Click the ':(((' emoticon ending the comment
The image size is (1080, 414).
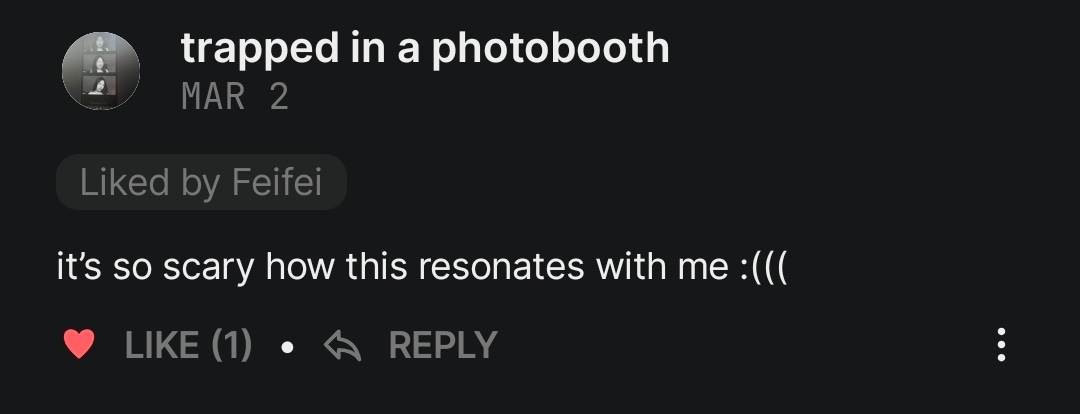pyautogui.click(x=763, y=267)
